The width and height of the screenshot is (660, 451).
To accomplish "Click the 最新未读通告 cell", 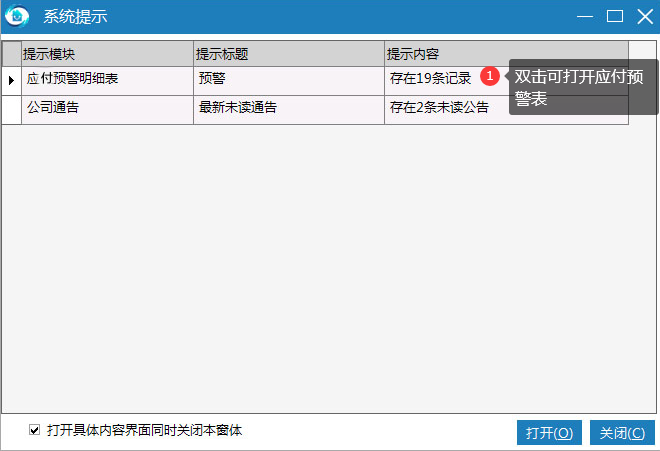I will tap(289, 110).
